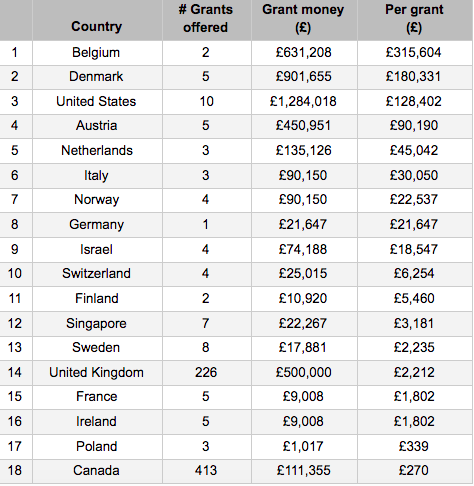Select the 226 grants offered cell
This screenshot has width=474, height=486.
click(x=207, y=373)
